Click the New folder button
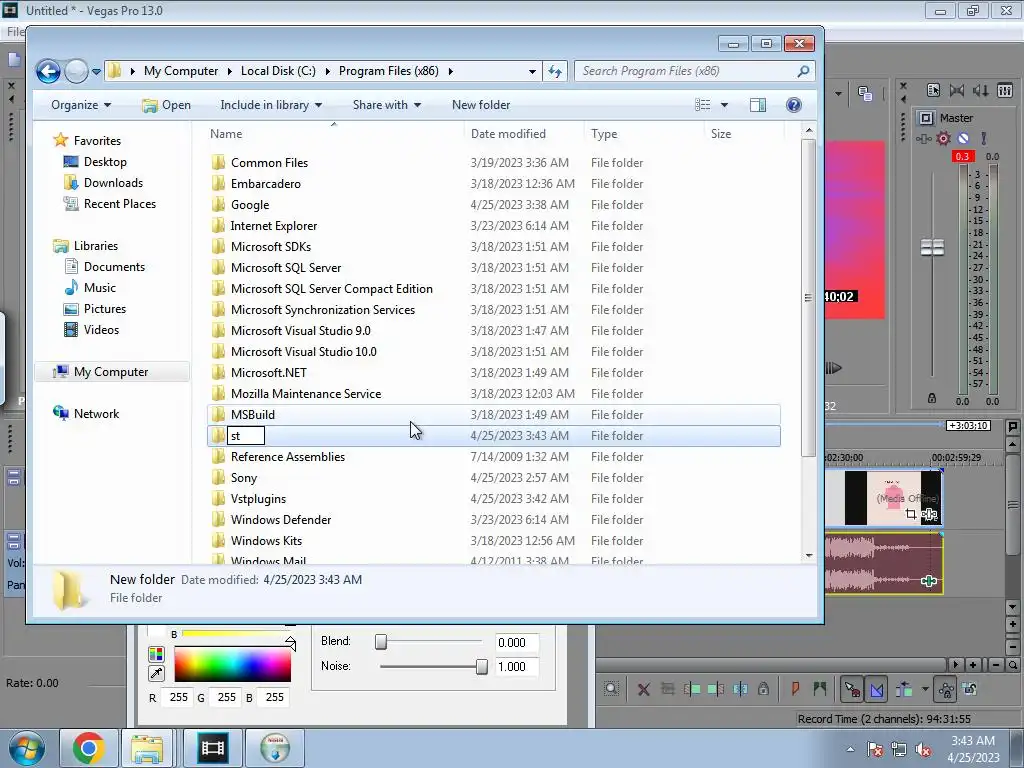The height and width of the screenshot is (768, 1024). click(481, 105)
